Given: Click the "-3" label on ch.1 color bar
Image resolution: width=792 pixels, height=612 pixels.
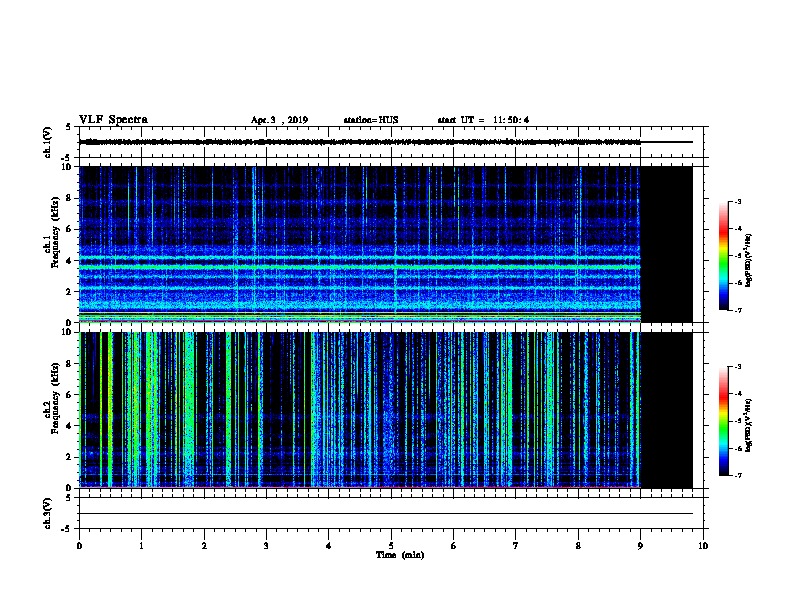Looking at the screenshot, I should [738, 202].
